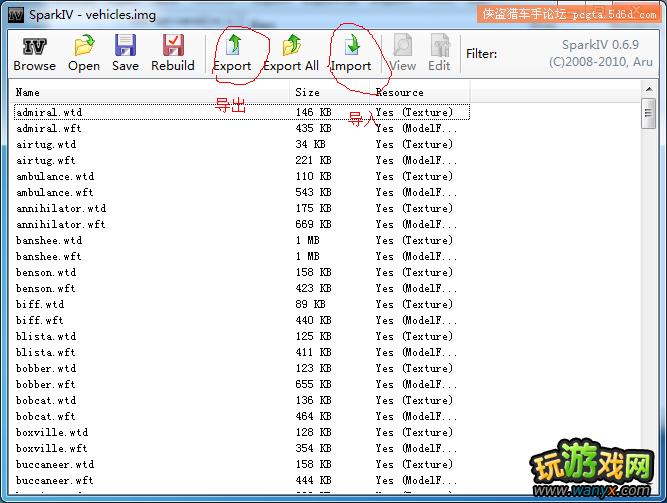Click the greyed Edit toolbar icon
Image resolution: width=667 pixels, height=503 pixels.
point(440,45)
